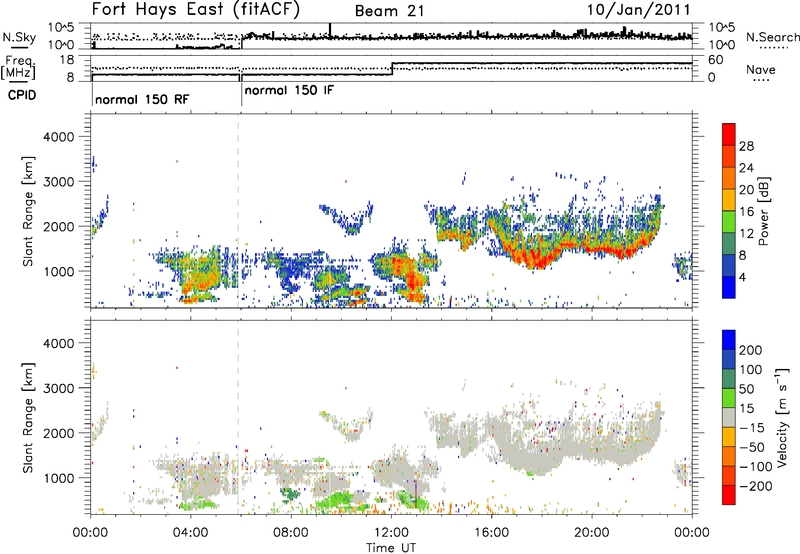
Task: Click the "04:00" time tick label
Action: coord(190,533)
